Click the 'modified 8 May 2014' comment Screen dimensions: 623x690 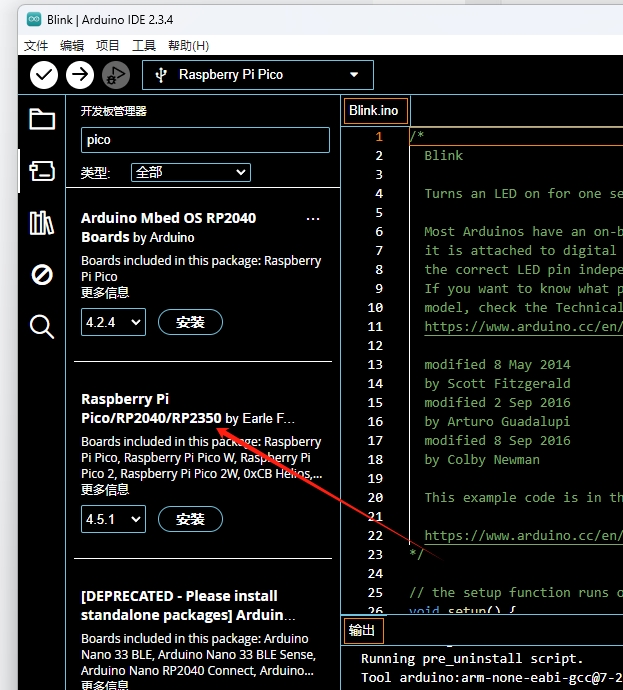pos(497,365)
